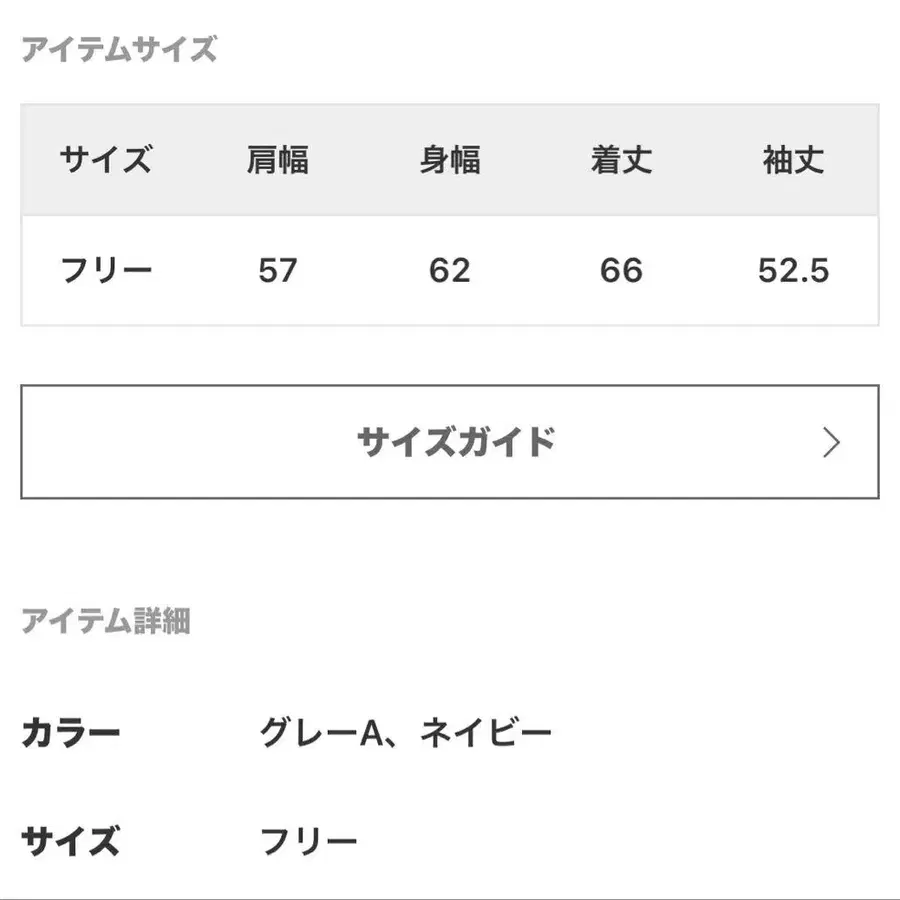This screenshot has width=900, height=900.
Task: Click the body width value 62
Action: point(449,271)
